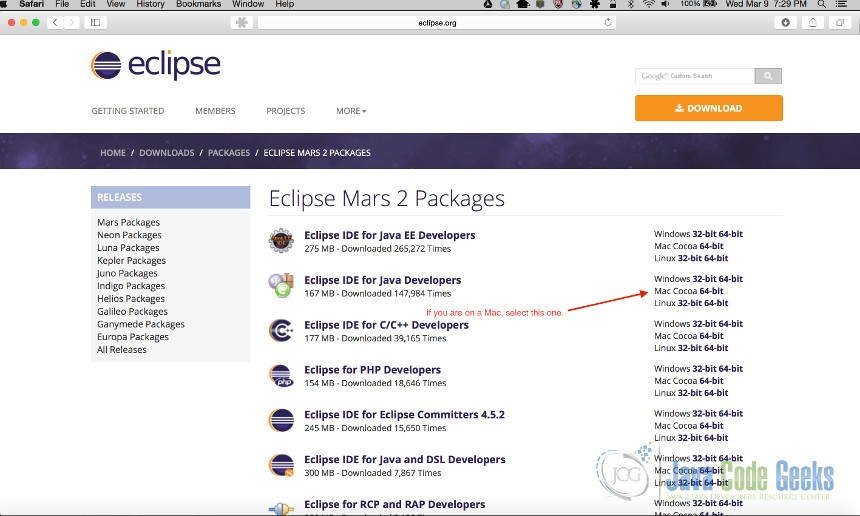Image resolution: width=860 pixels, height=516 pixels.
Task: Click the eclipse.org address bar
Action: click(437, 22)
